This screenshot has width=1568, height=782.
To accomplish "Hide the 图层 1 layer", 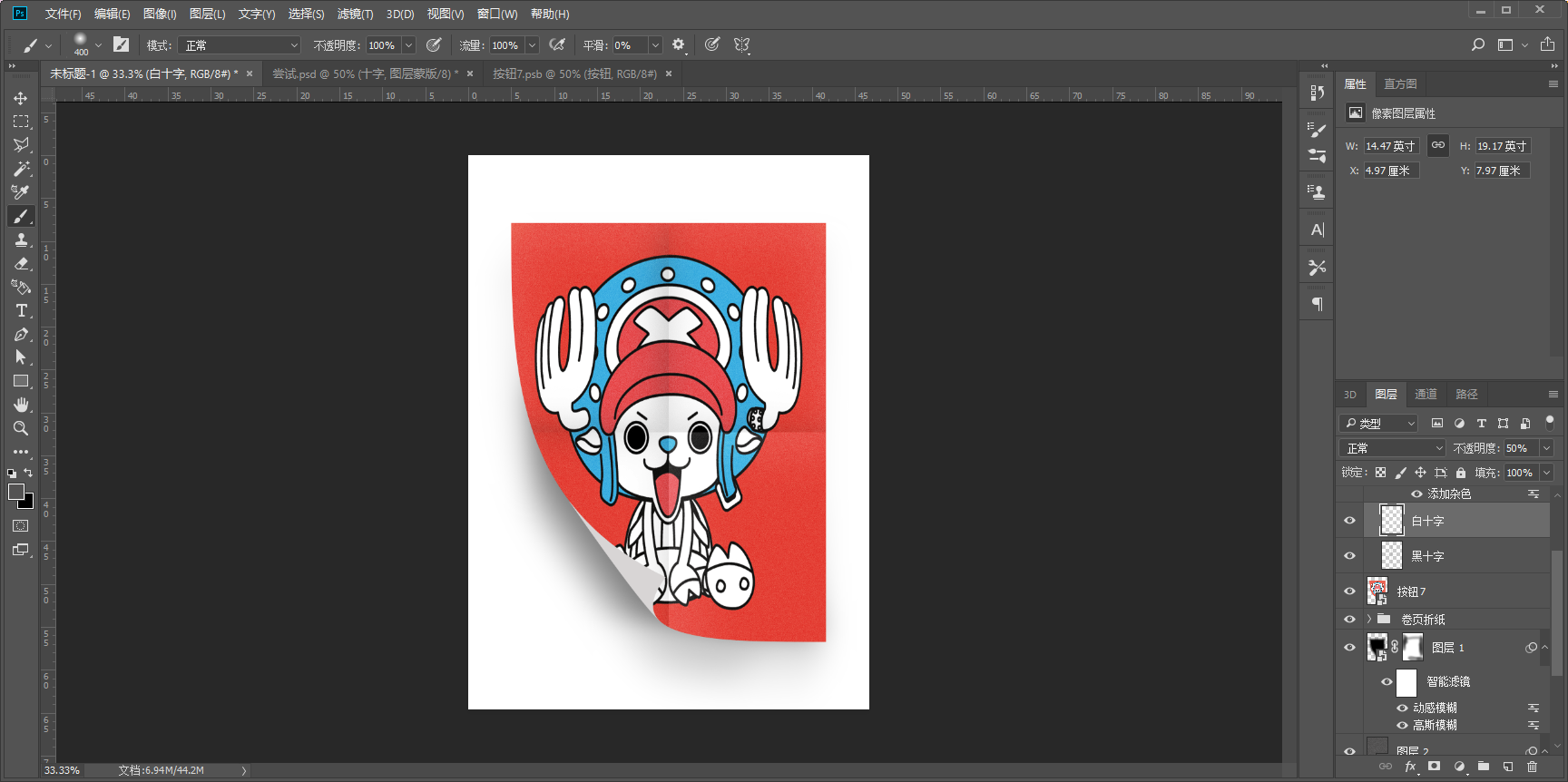I will pyautogui.click(x=1349, y=648).
